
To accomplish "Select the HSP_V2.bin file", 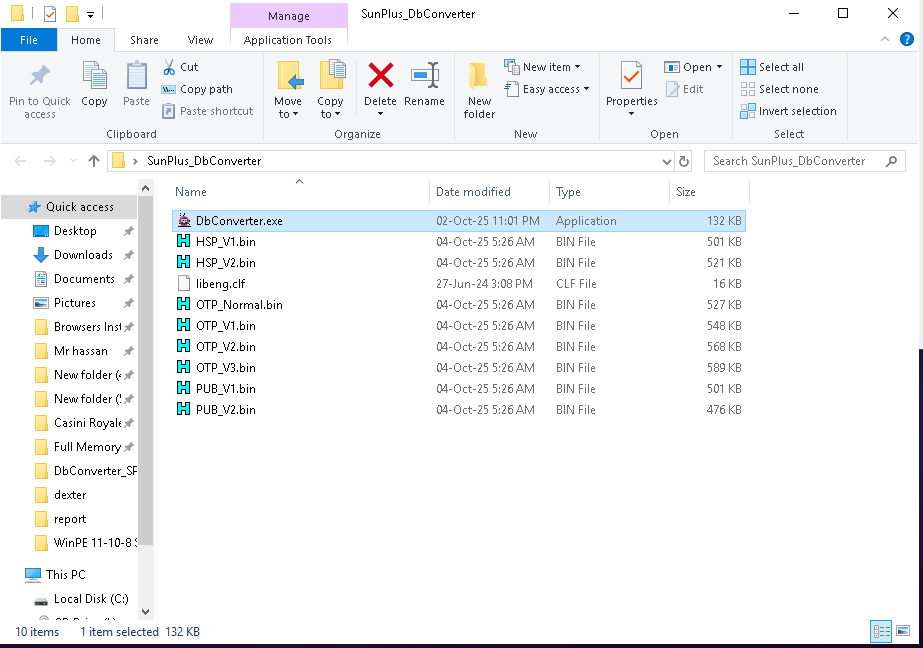I will pos(459,262).
